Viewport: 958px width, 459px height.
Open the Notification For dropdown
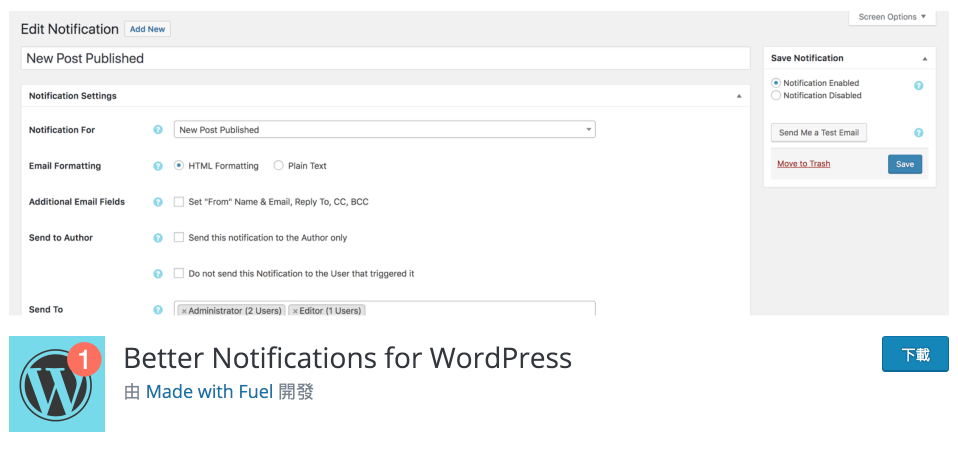(385, 130)
